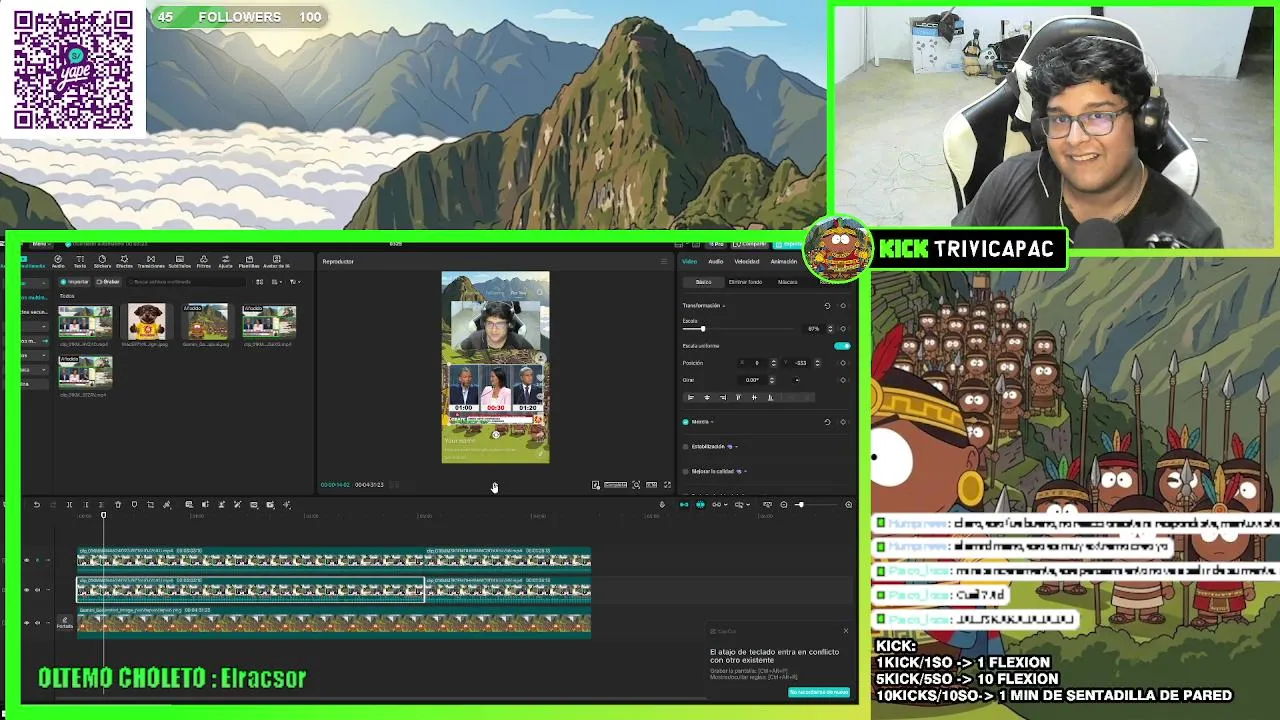Switch to the Video properties tab
The width and height of the screenshot is (1280, 720).
689,262
